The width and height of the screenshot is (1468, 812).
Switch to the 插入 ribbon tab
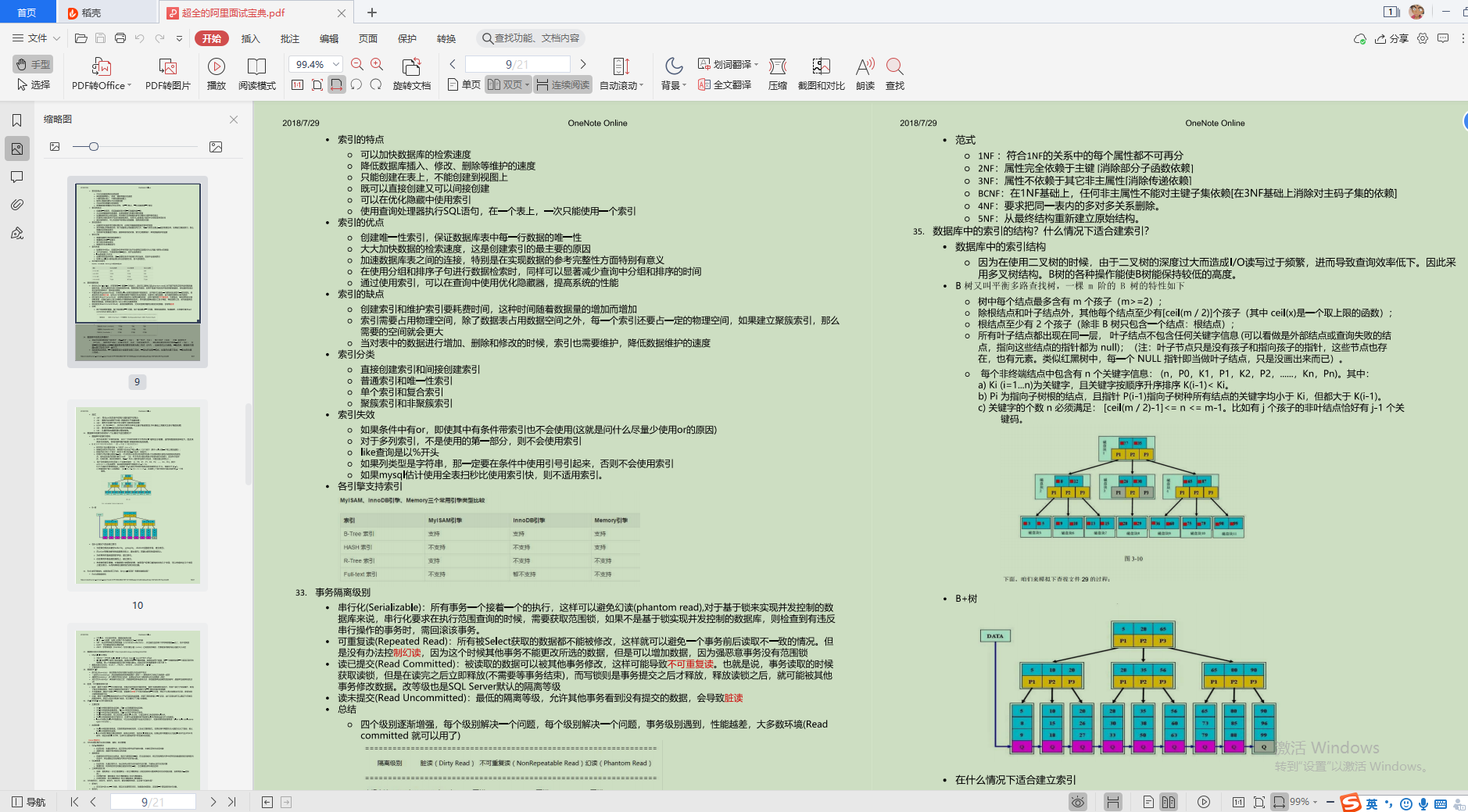coord(250,38)
